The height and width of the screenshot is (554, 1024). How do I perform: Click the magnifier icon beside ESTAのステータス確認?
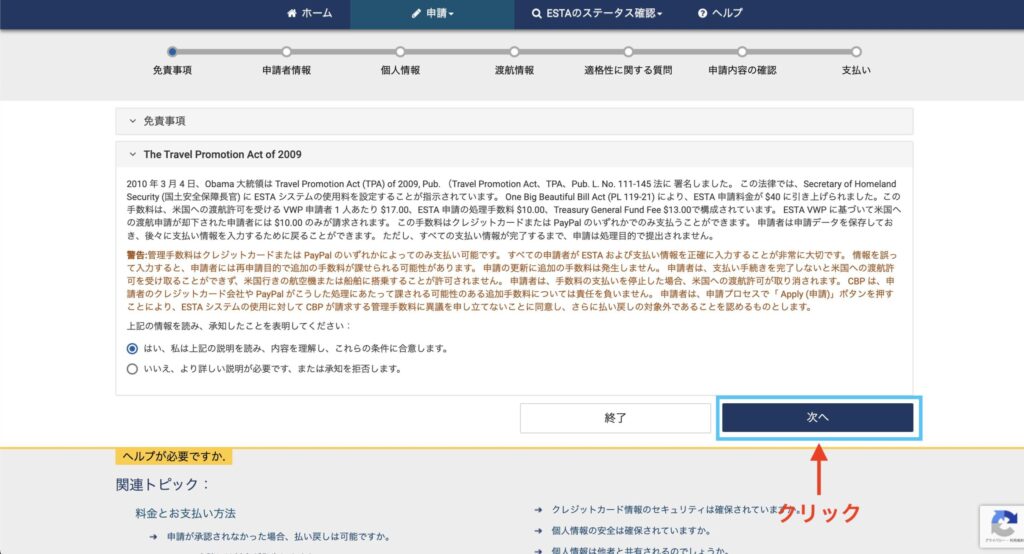538,14
